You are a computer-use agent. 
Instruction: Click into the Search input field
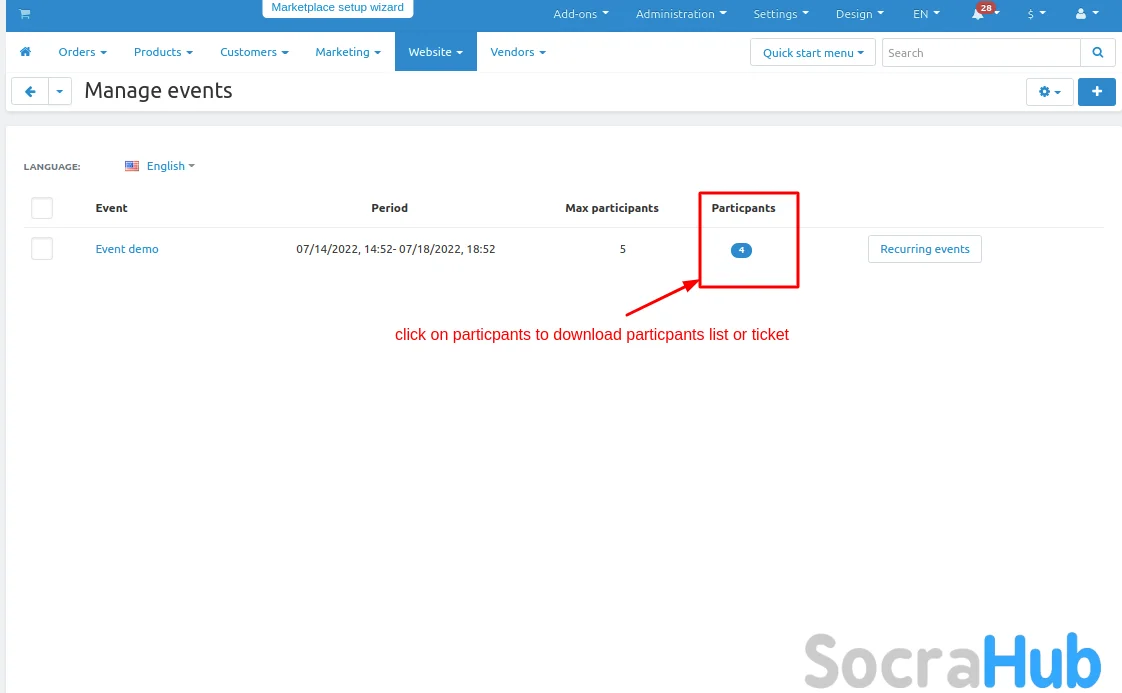pos(980,52)
